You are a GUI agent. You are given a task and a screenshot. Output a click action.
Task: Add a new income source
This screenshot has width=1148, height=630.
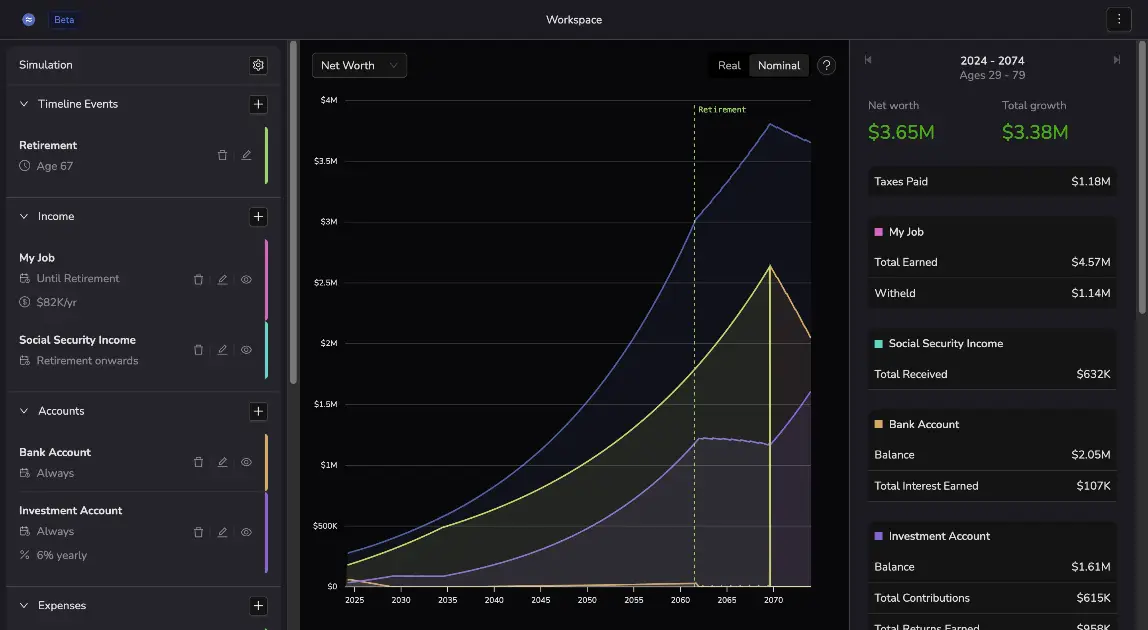point(258,216)
